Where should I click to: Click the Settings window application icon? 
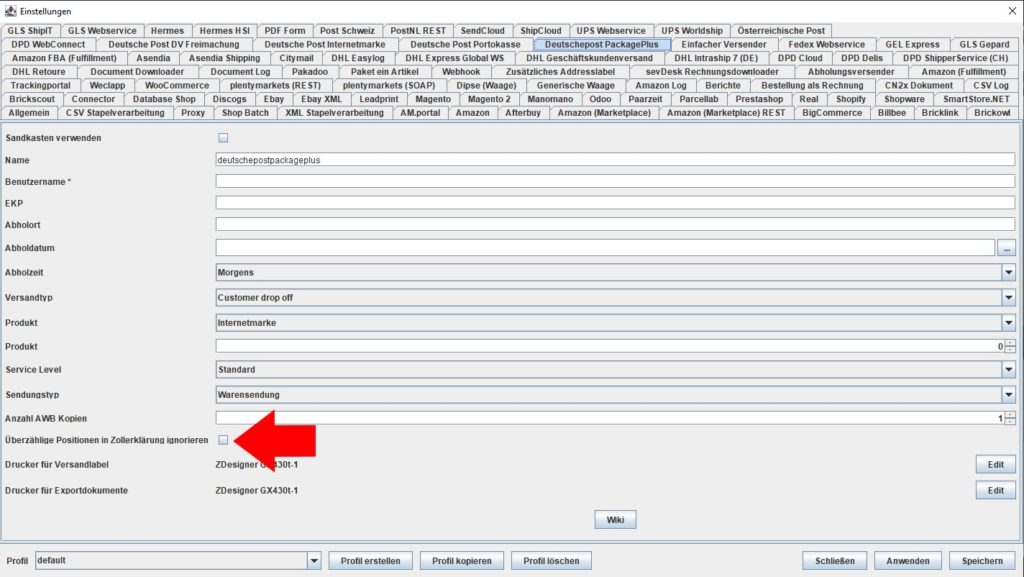pyautogui.click(x=10, y=11)
